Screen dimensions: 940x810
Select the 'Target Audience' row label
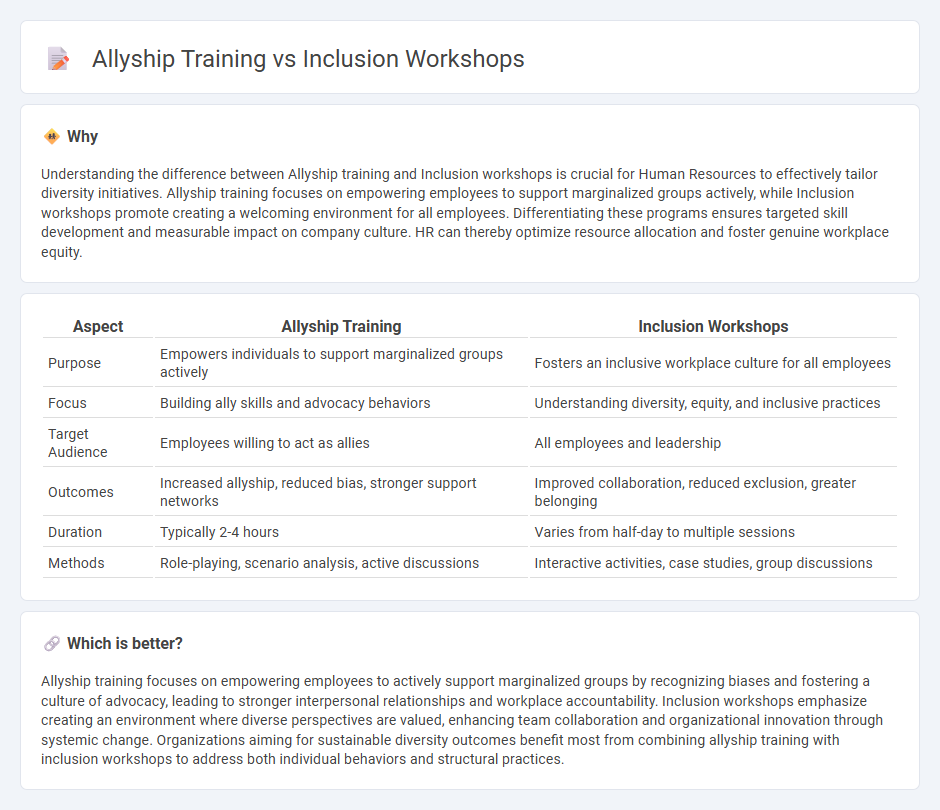[x=78, y=442]
